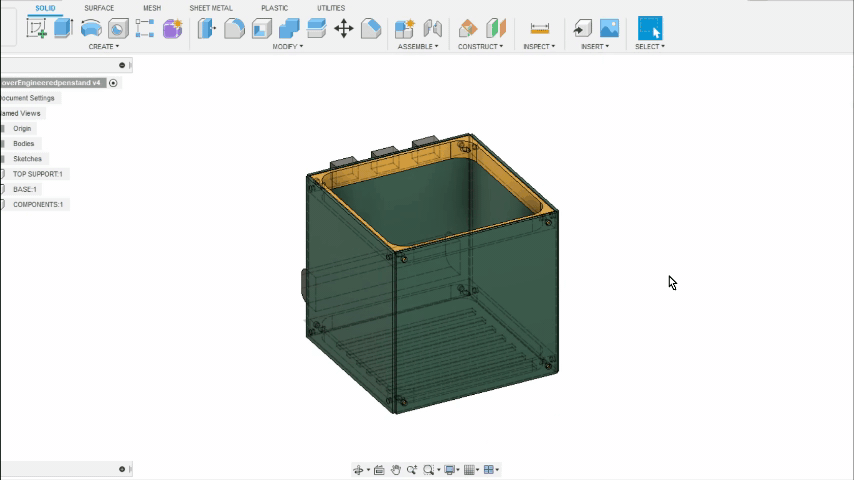Activate the overEngineeredpenstand v4 component radio button

pyautogui.click(x=113, y=83)
